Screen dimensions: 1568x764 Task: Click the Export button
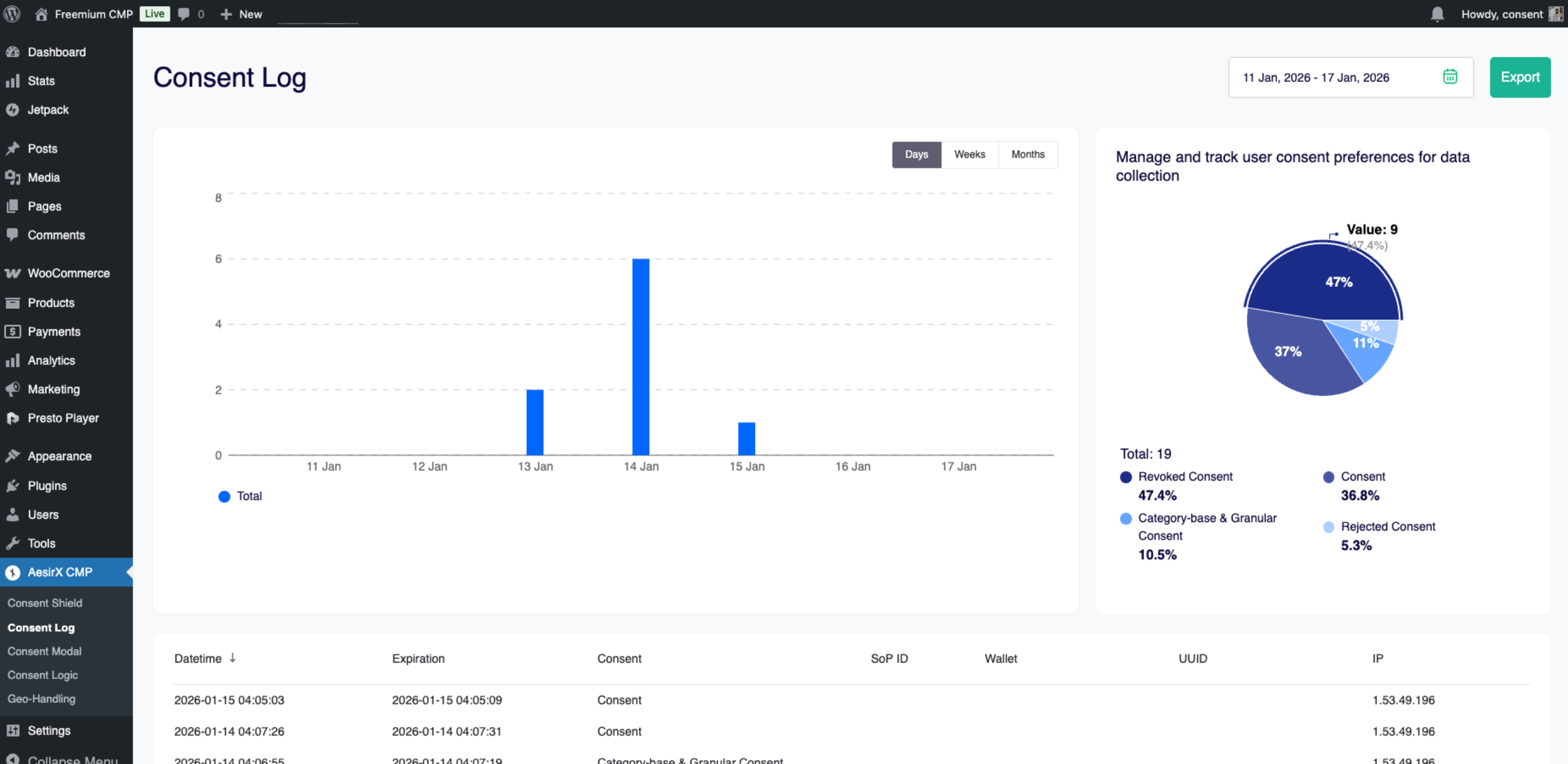tap(1520, 77)
